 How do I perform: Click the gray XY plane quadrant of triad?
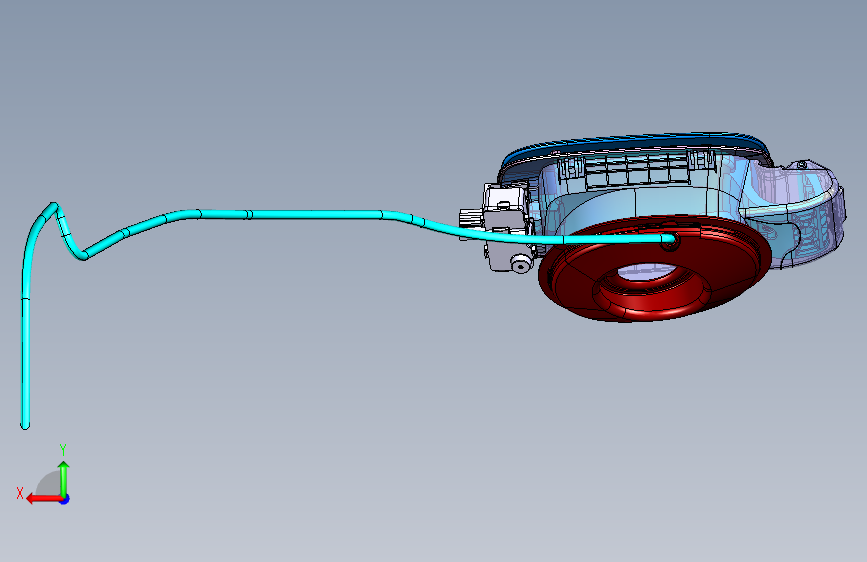pos(49,484)
